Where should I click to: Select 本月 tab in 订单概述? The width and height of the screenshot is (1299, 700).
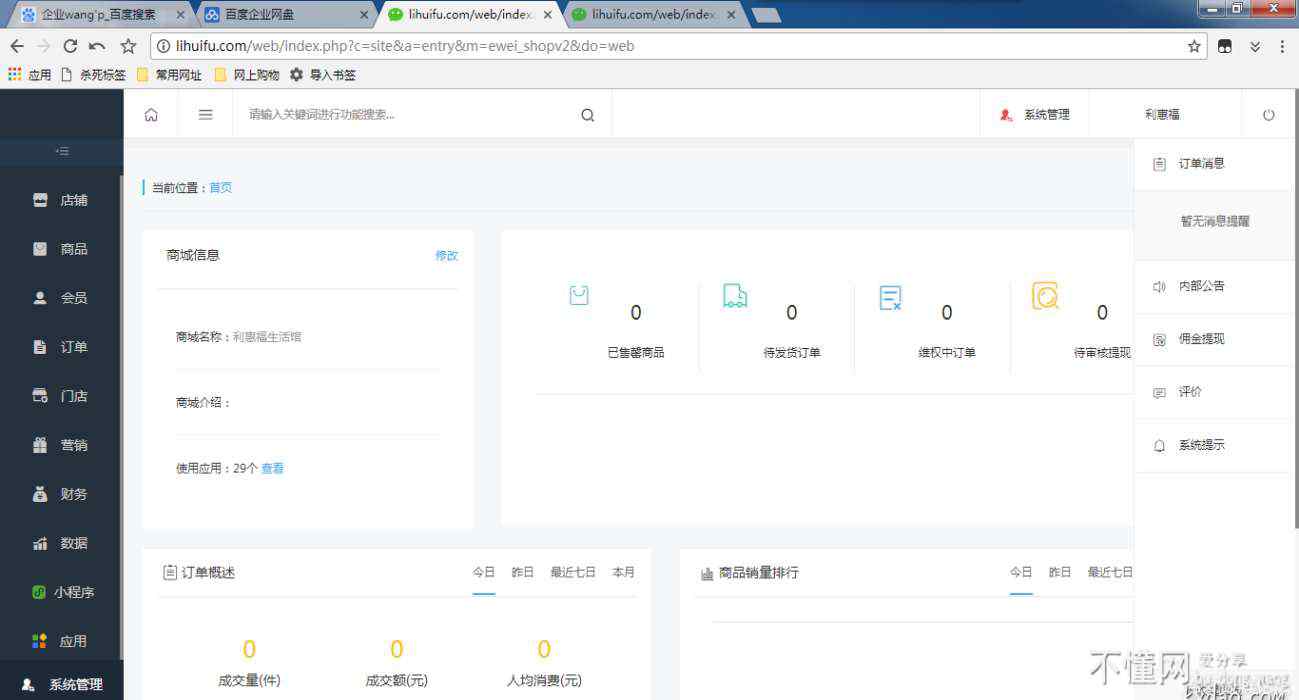[623, 573]
